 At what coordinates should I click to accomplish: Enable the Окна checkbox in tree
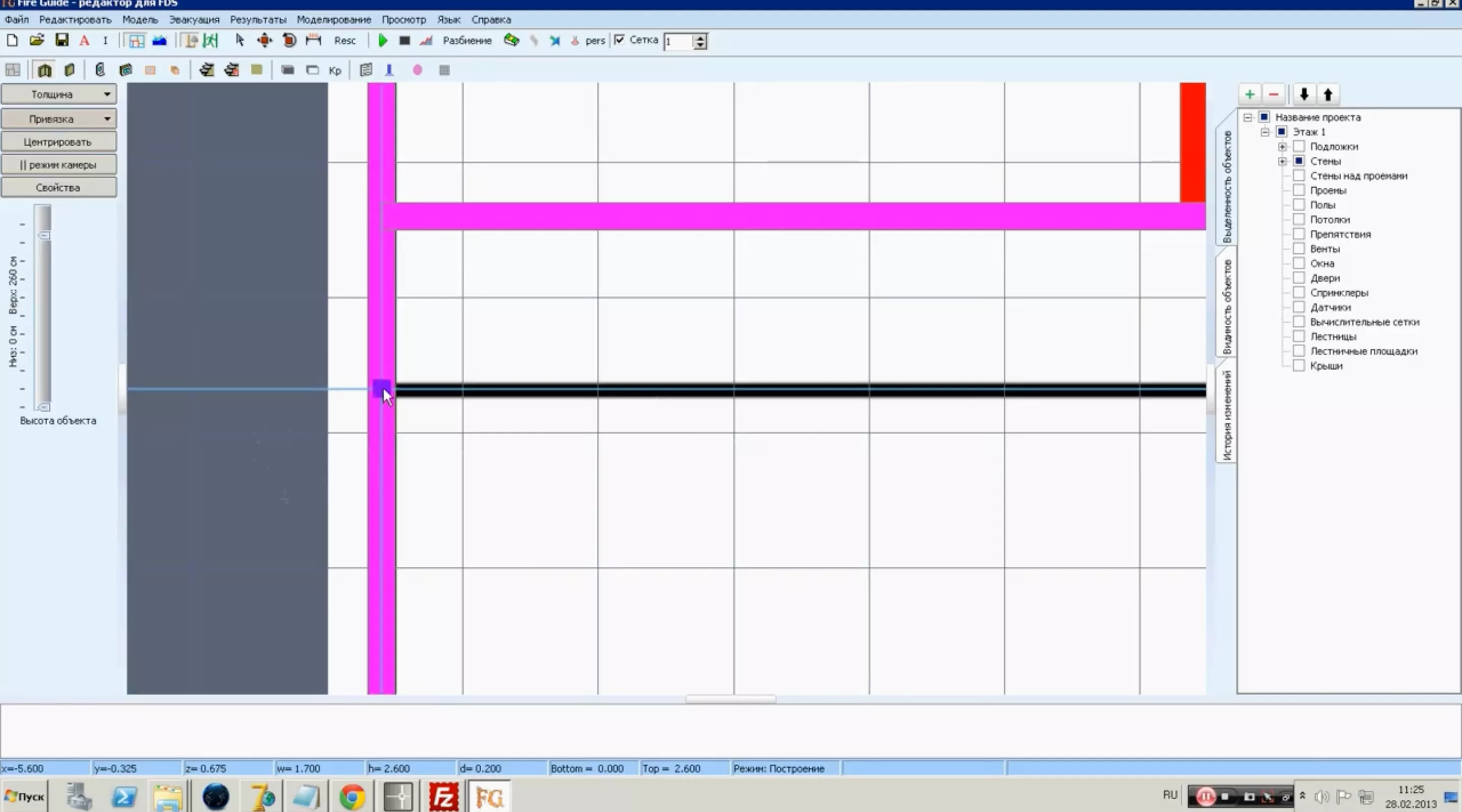[x=1299, y=263]
